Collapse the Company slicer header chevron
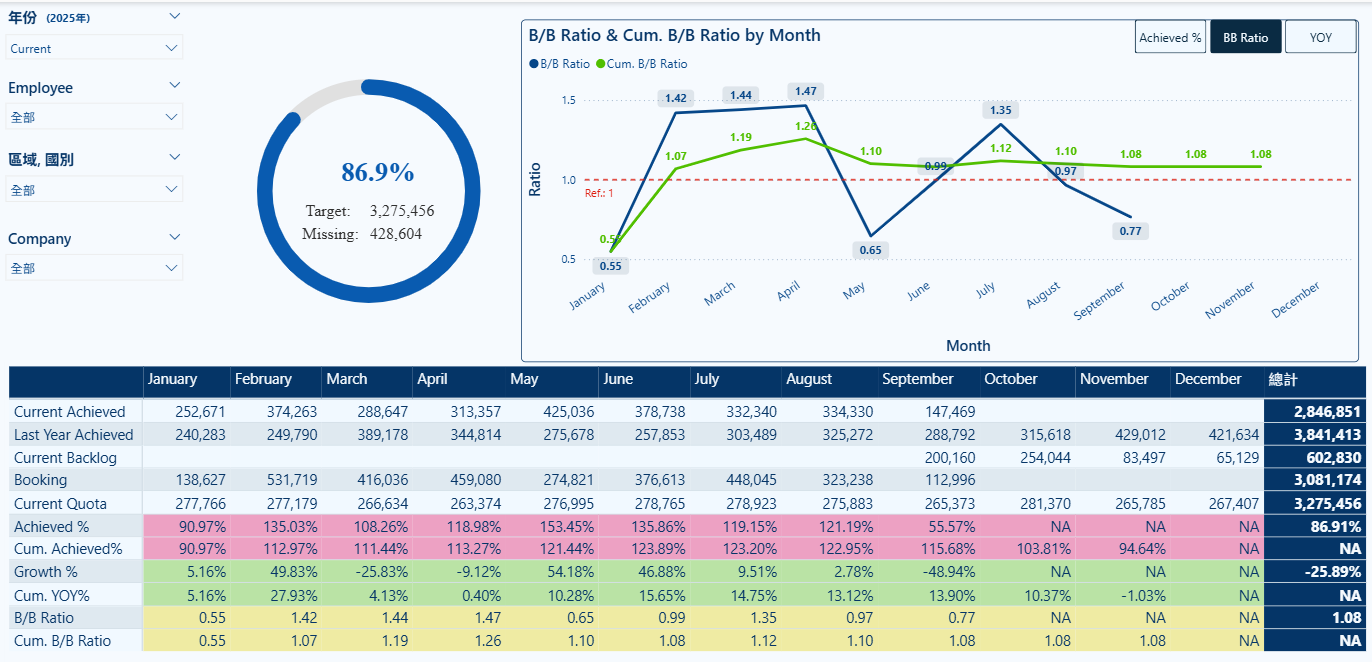1372x662 pixels. pyautogui.click(x=175, y=237)
